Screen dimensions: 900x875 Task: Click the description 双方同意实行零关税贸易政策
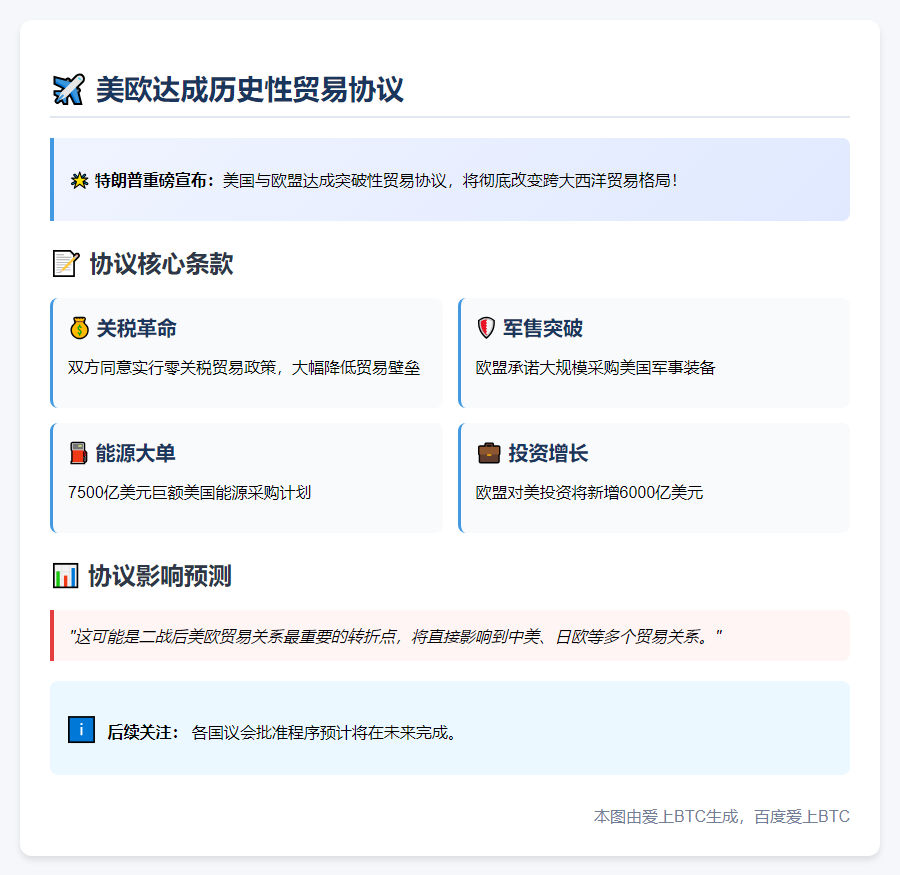244,367
